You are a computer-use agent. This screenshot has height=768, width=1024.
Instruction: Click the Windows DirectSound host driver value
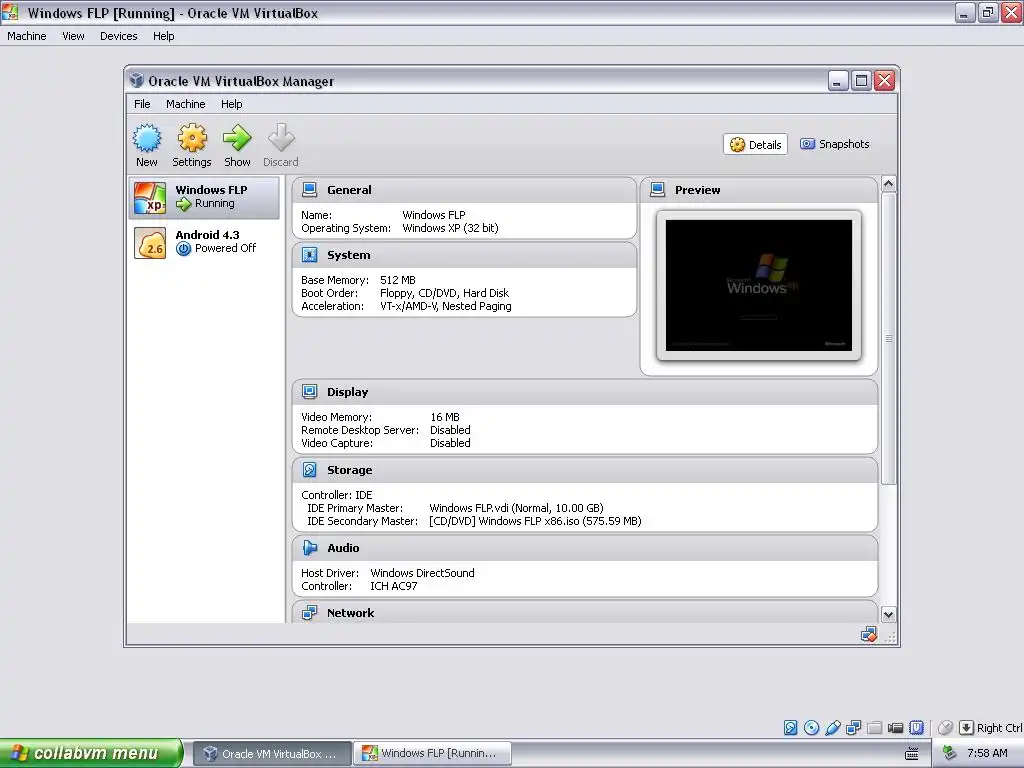(x=423, y=573)
